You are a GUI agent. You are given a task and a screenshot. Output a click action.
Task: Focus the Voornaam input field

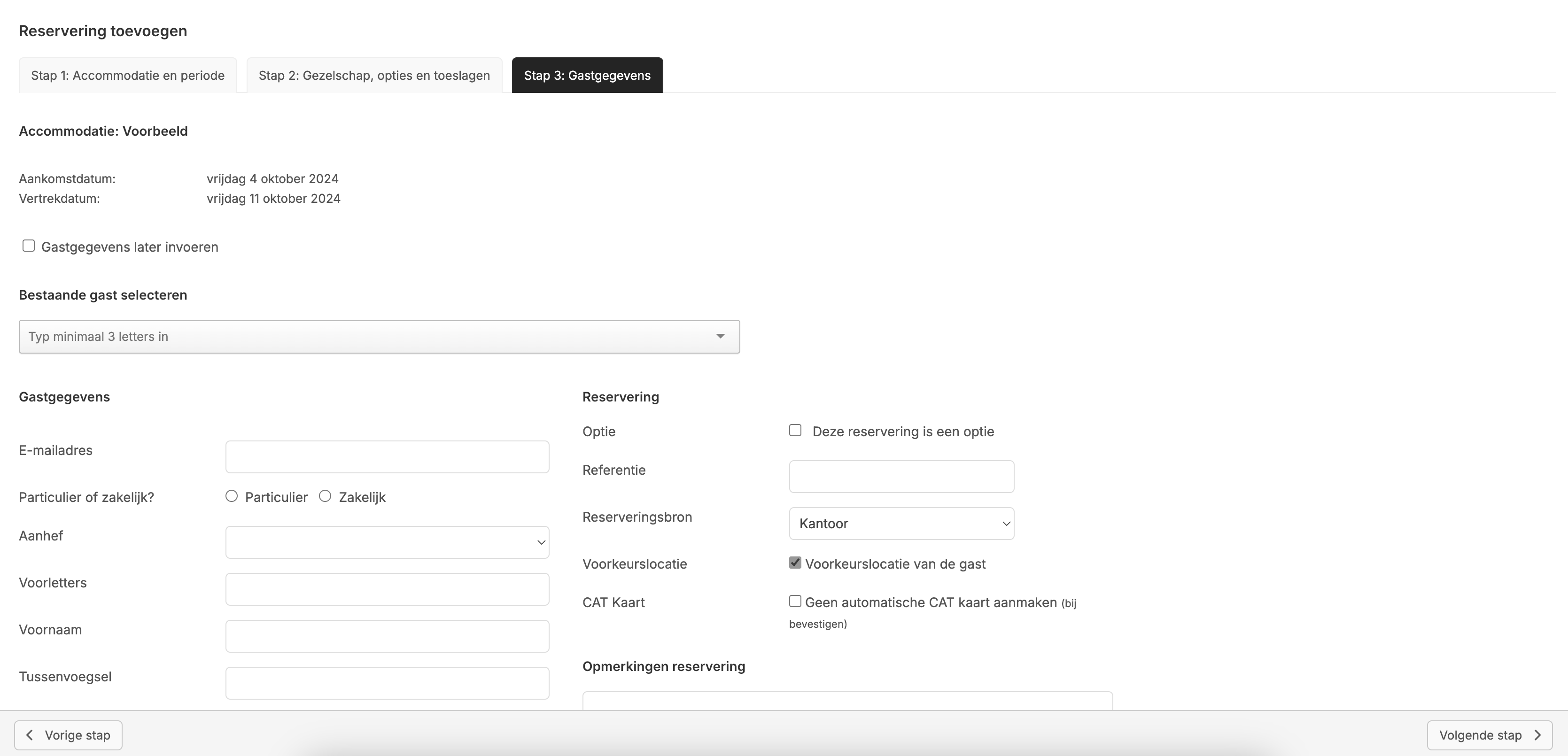pyautogui.click(x=387, y=636)
